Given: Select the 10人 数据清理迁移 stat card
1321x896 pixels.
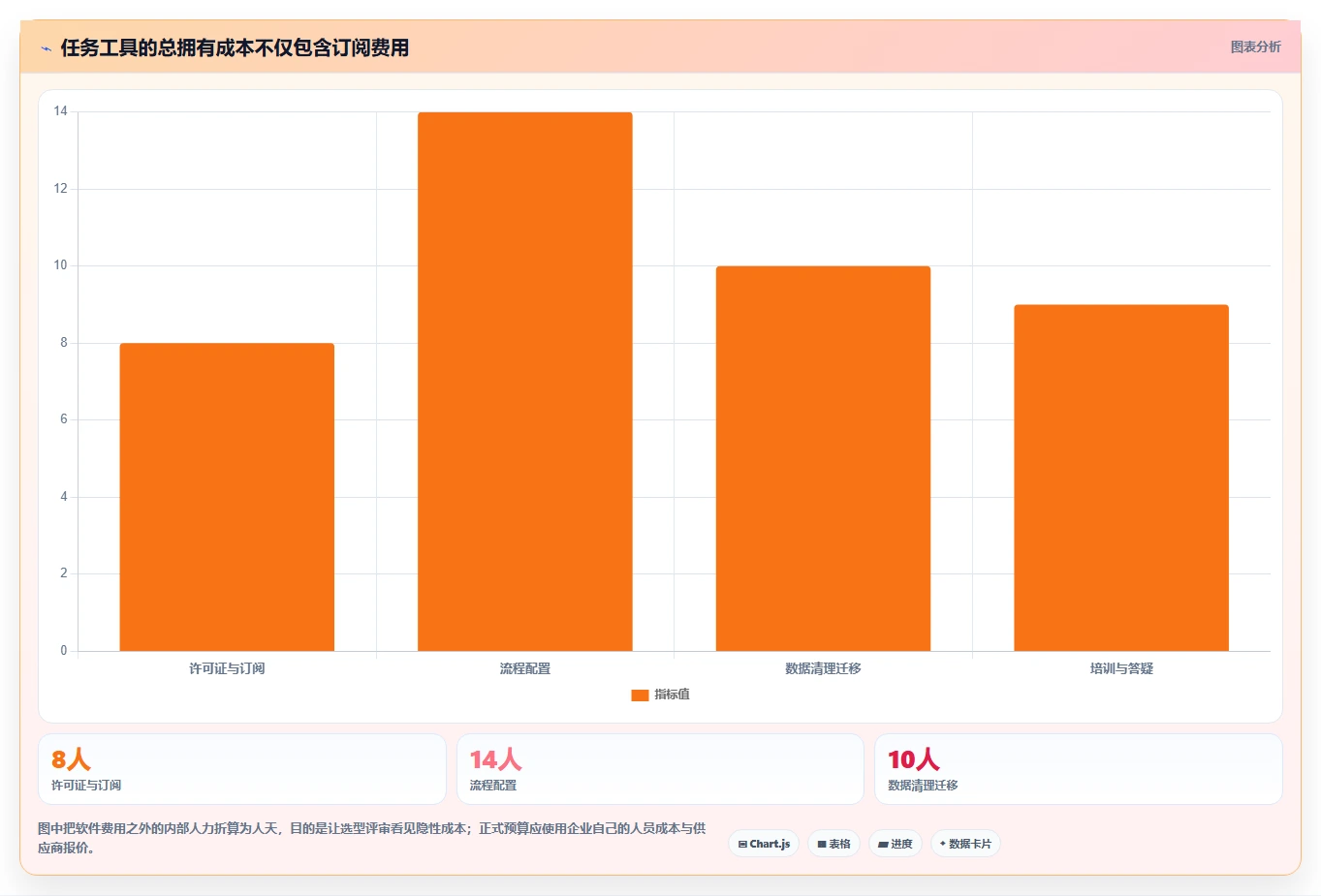Looking at the screenshot, I should (x=1078, y=769).
